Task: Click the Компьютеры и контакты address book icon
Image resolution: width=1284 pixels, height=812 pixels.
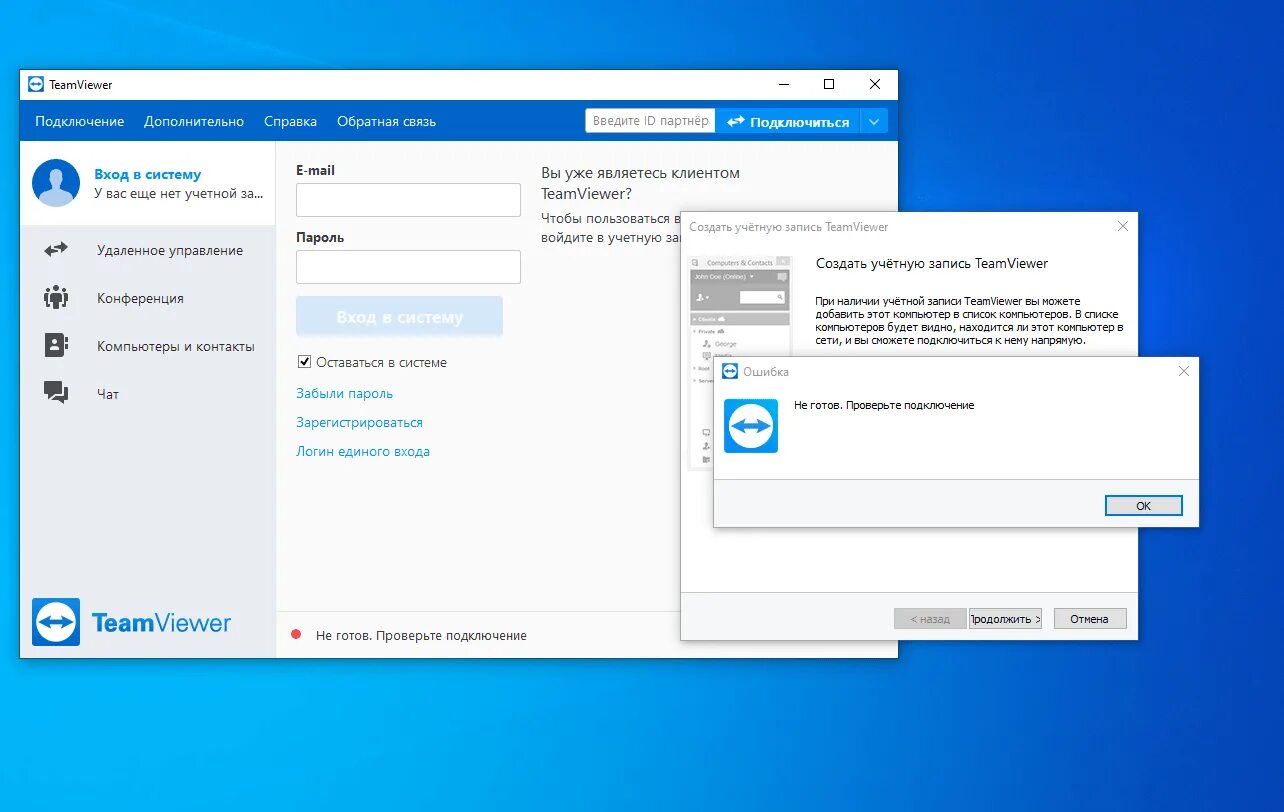Action: tap(56, 346)
